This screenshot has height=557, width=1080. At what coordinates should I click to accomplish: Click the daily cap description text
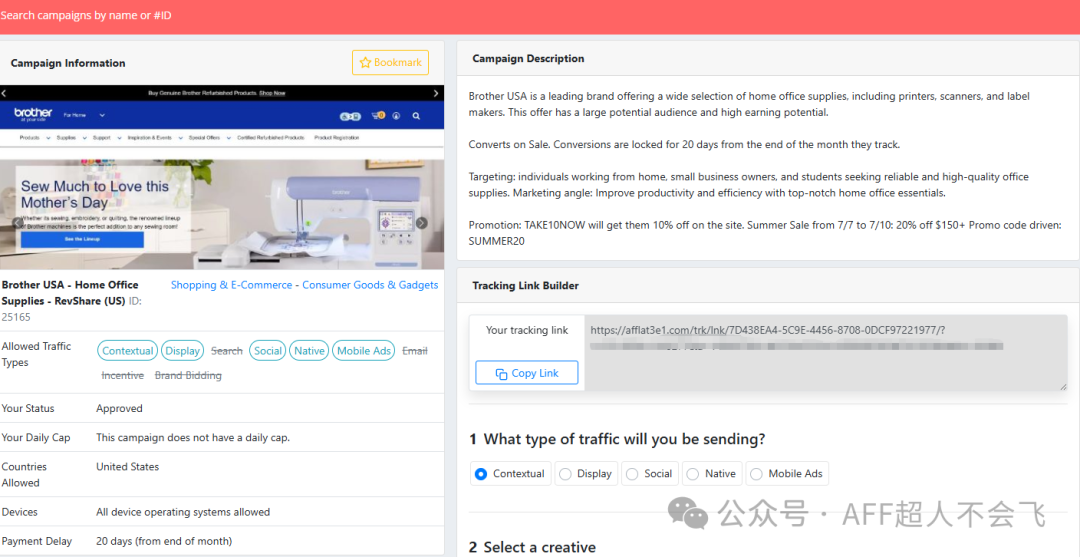pyautogui.click(x=193, y=438)
